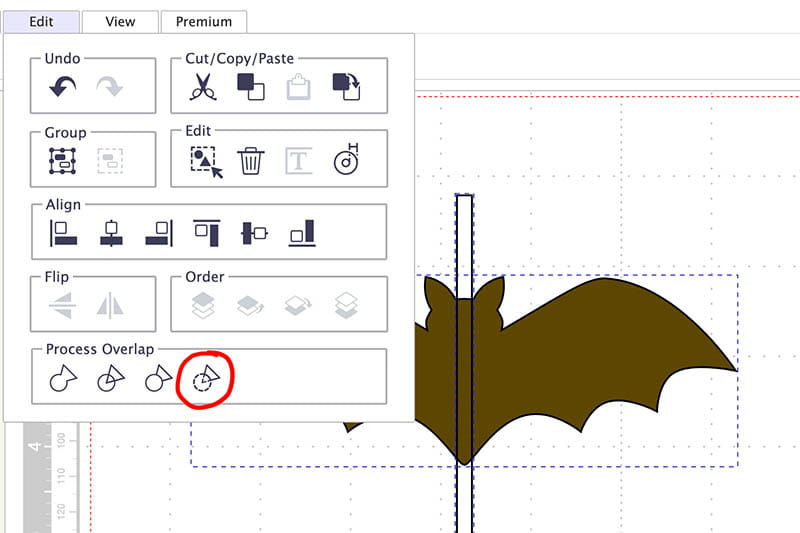This screenshot has width=800, height=533.
Task: Click the Select All icon
Action: click(205, 160)
